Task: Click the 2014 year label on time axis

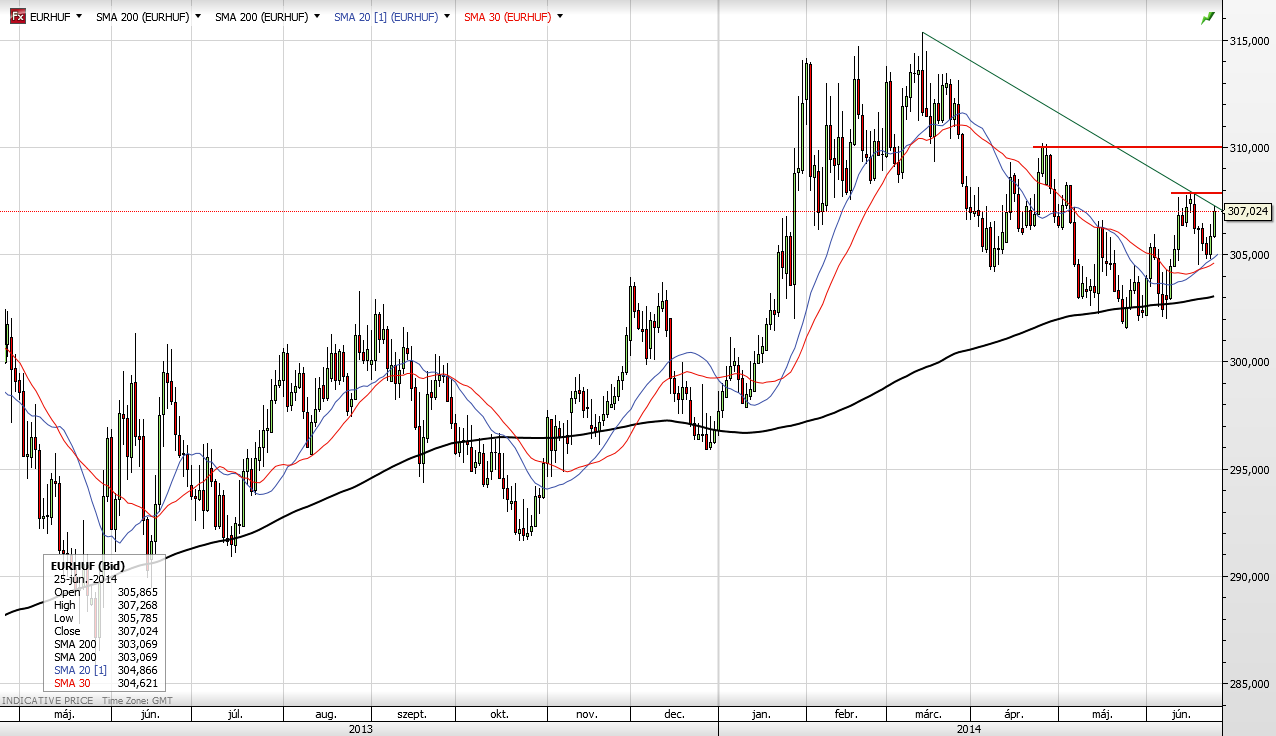Action: click(x=968, y=729)
